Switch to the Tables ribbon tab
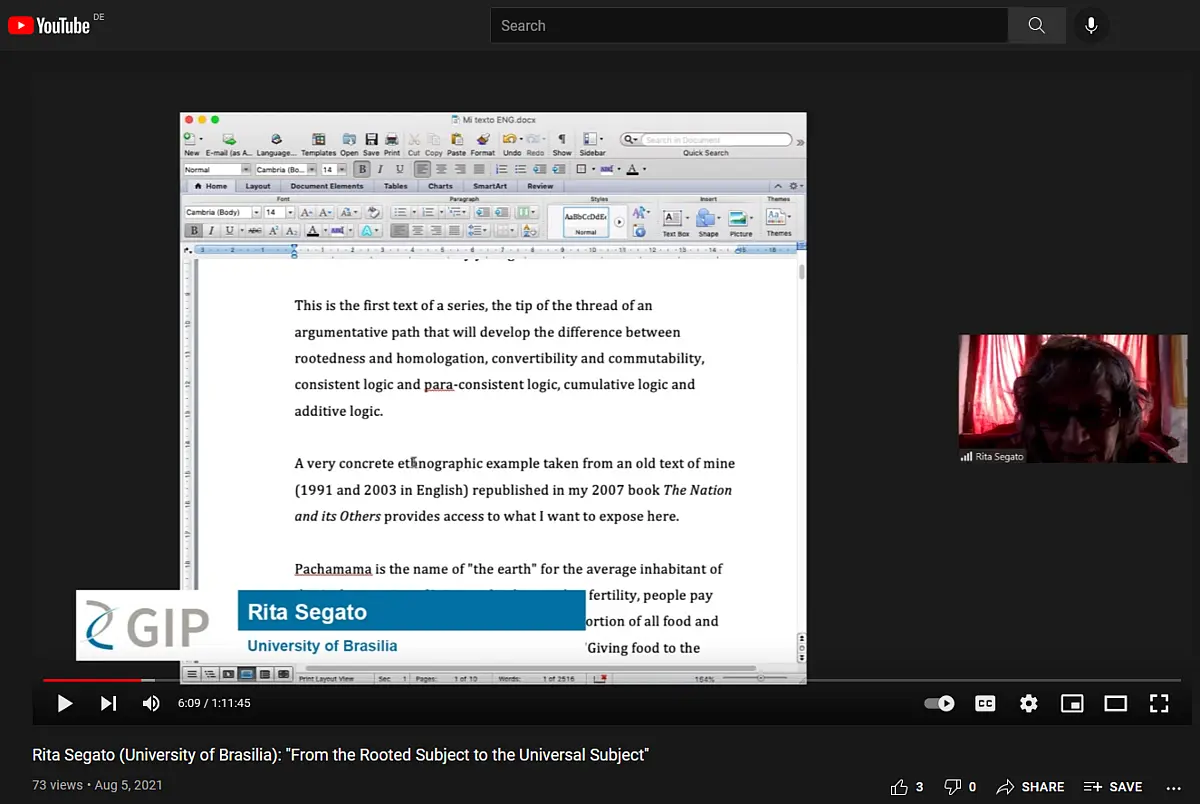Image resolution: width=1200 pixels, height=804 pixels. [396, 186]
